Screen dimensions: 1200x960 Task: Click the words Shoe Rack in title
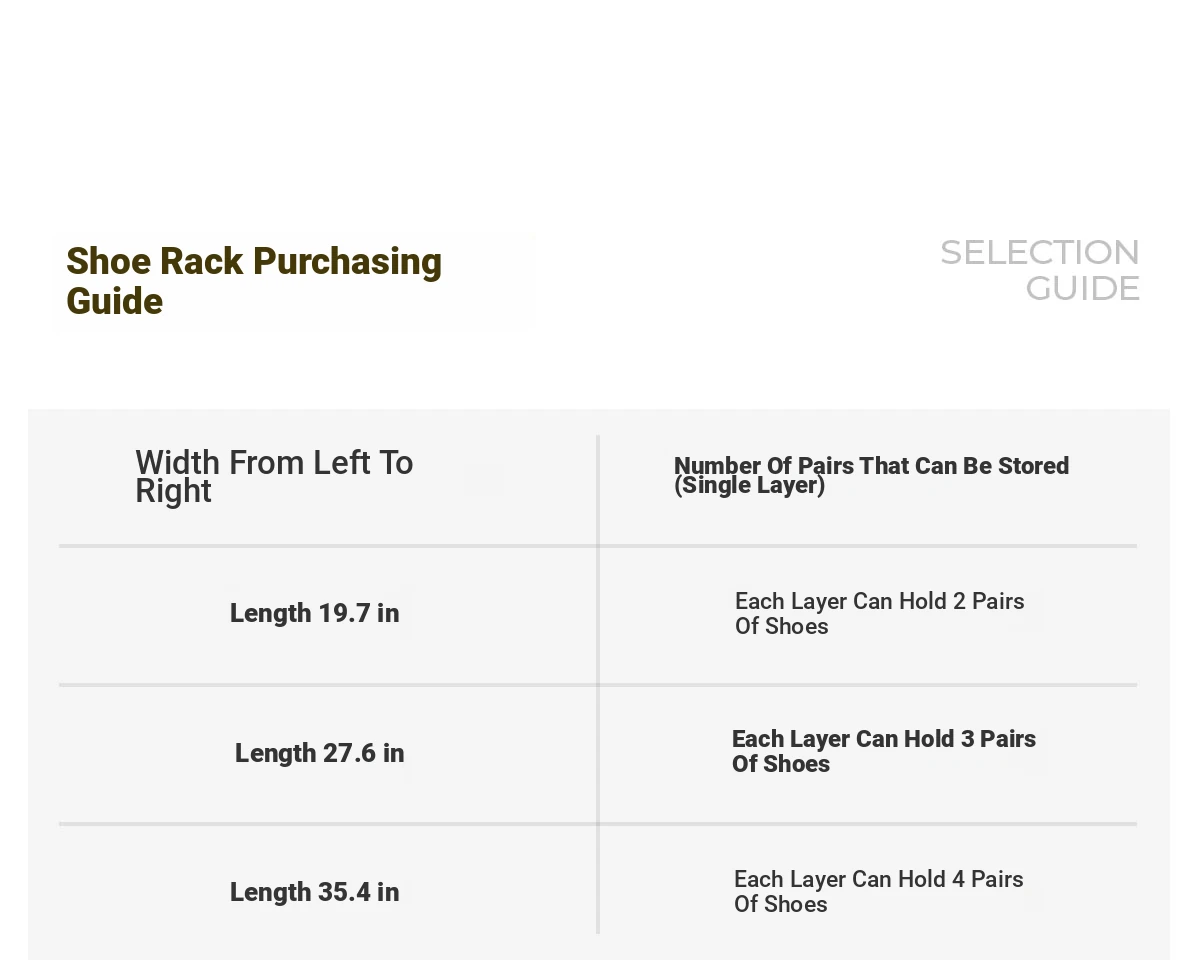point(154,261)
